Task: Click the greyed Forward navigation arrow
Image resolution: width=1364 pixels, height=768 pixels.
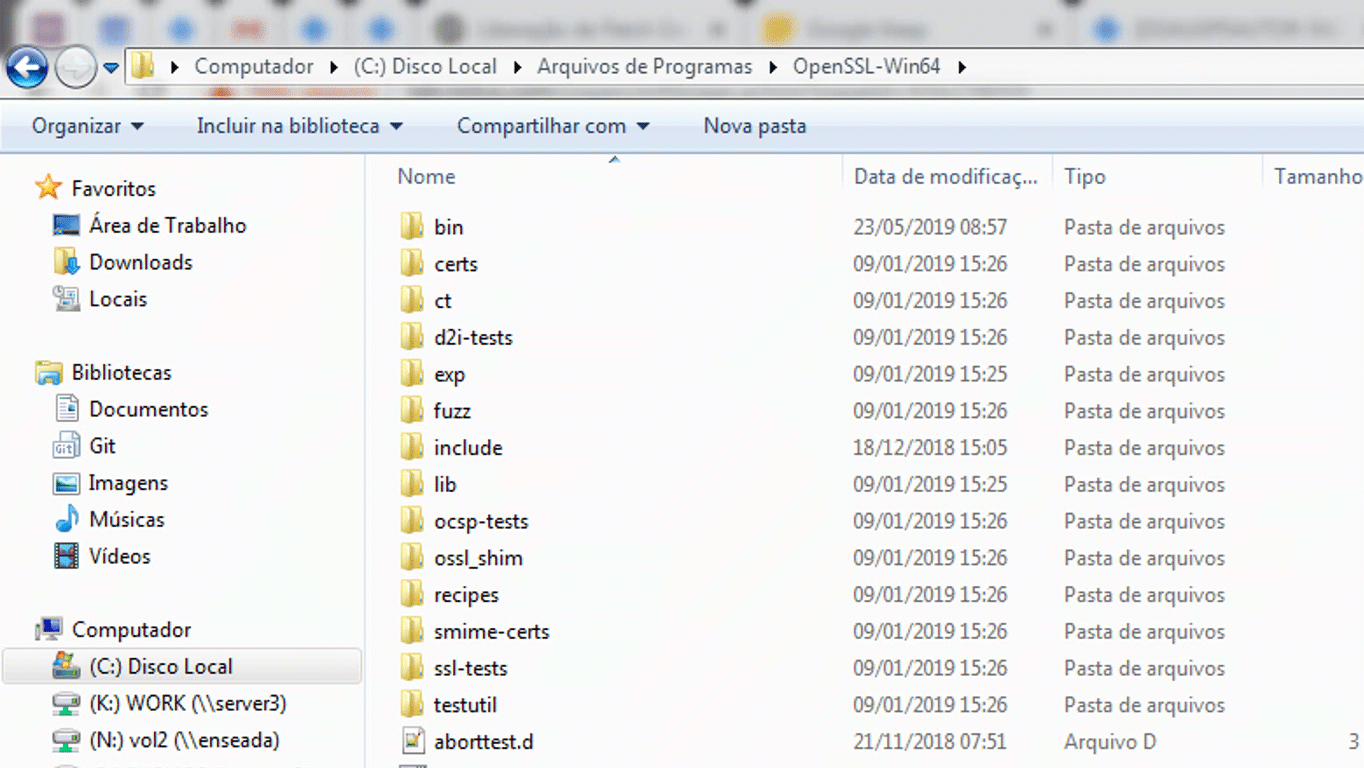Action: click(75, 68)
